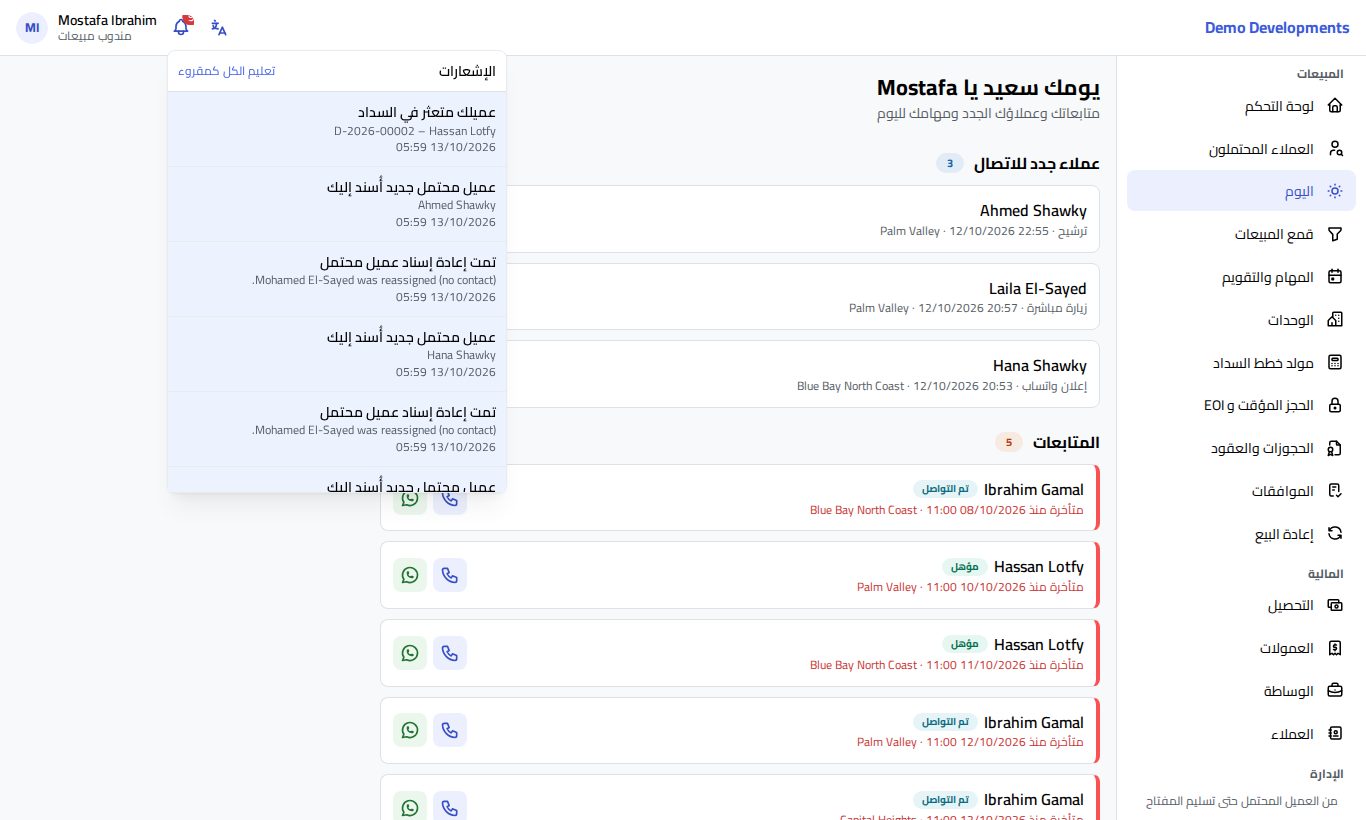WhatsApp Ibrahim Gamal on the 12/10/2026 Palm Valley follow-up

(x=410, y=730)
